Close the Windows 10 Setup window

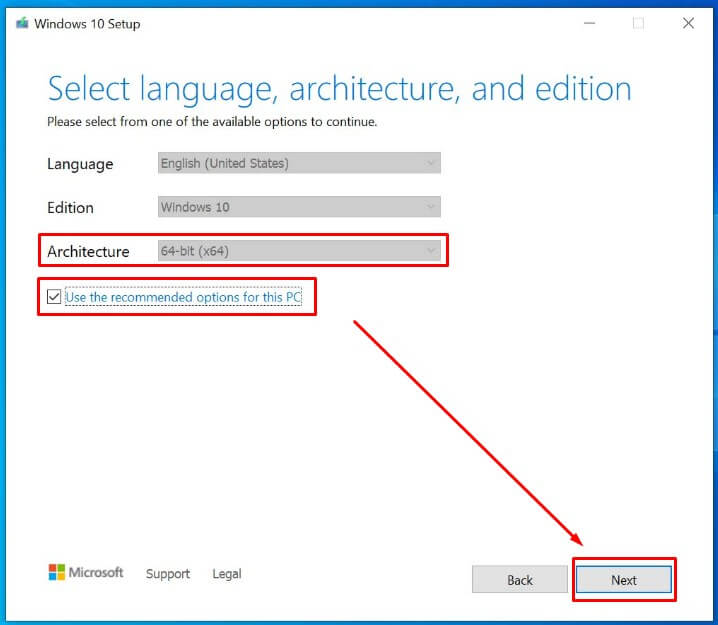tap(688, 23)
